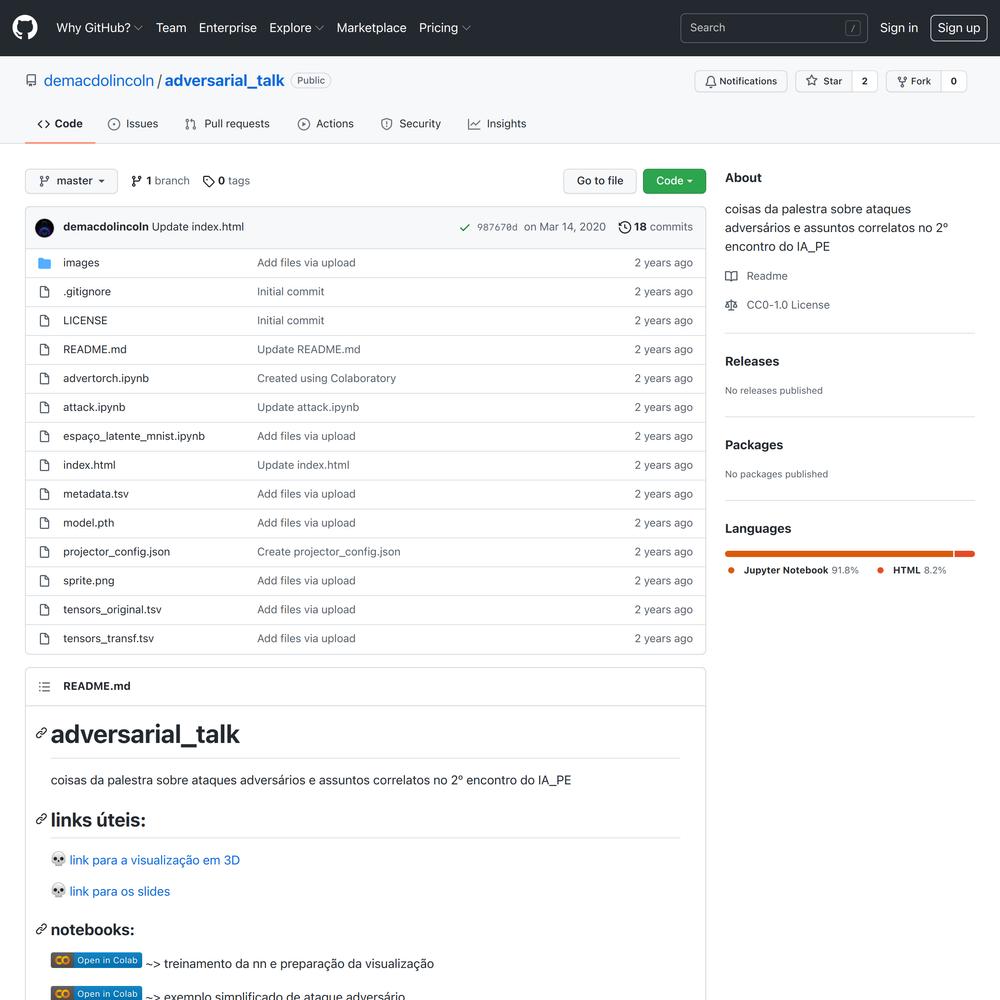Star the adversarial_talk repository

(x=823, y=81)
